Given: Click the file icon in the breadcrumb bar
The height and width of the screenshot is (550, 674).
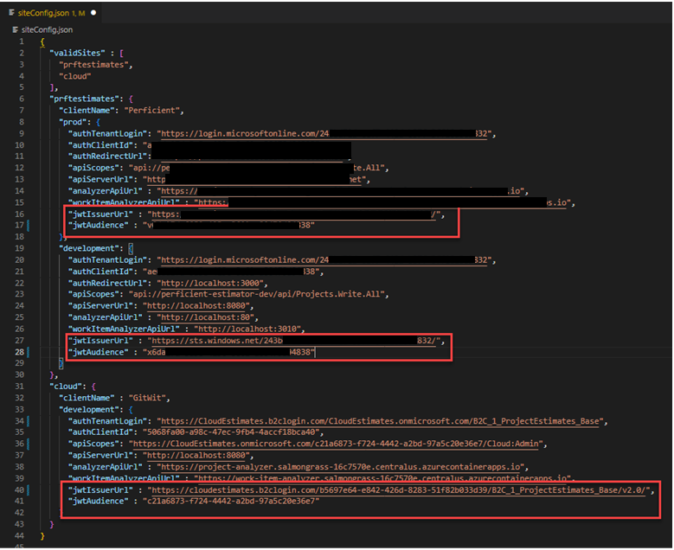Looking at the screenshot, I should pos(13,31).
